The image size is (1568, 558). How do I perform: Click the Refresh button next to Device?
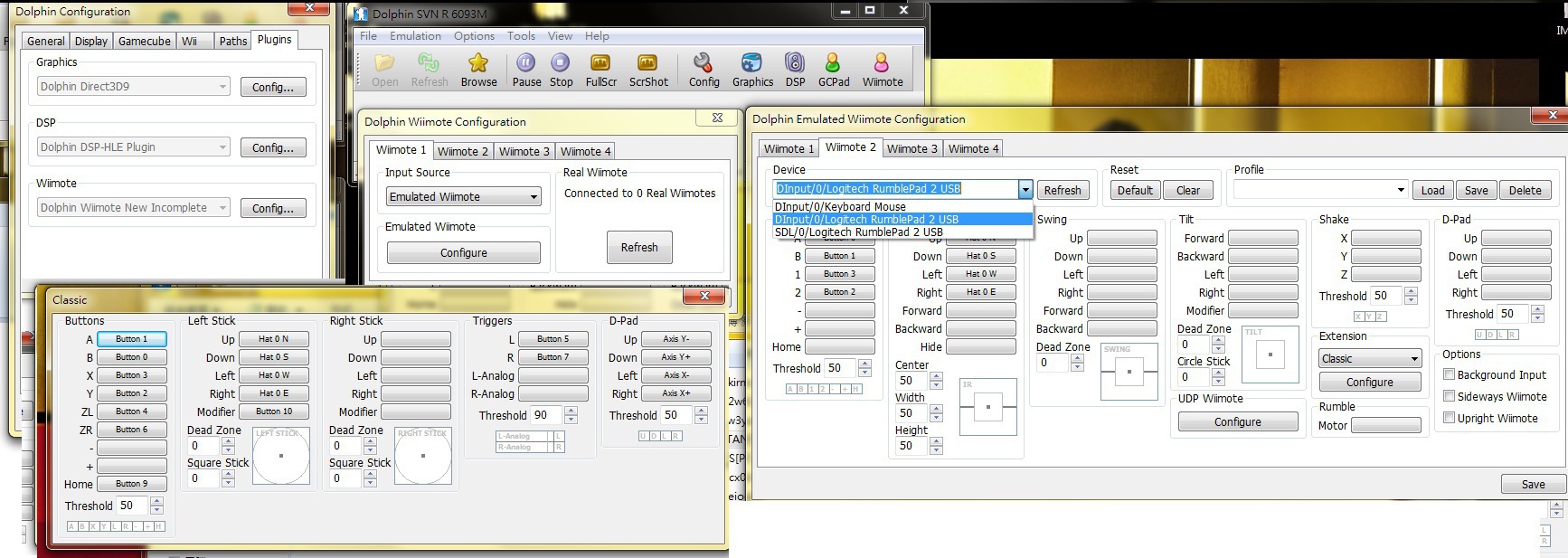1063,190
